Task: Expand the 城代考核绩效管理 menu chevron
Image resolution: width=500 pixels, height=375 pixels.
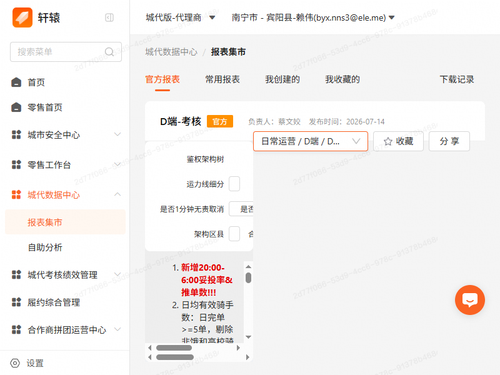Action: [117, 274]
